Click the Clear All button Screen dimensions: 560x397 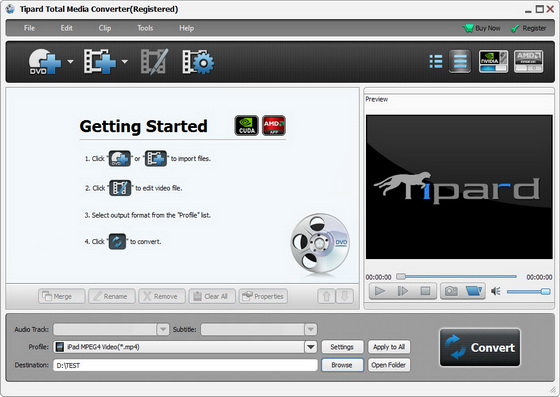tap(212, 296)
